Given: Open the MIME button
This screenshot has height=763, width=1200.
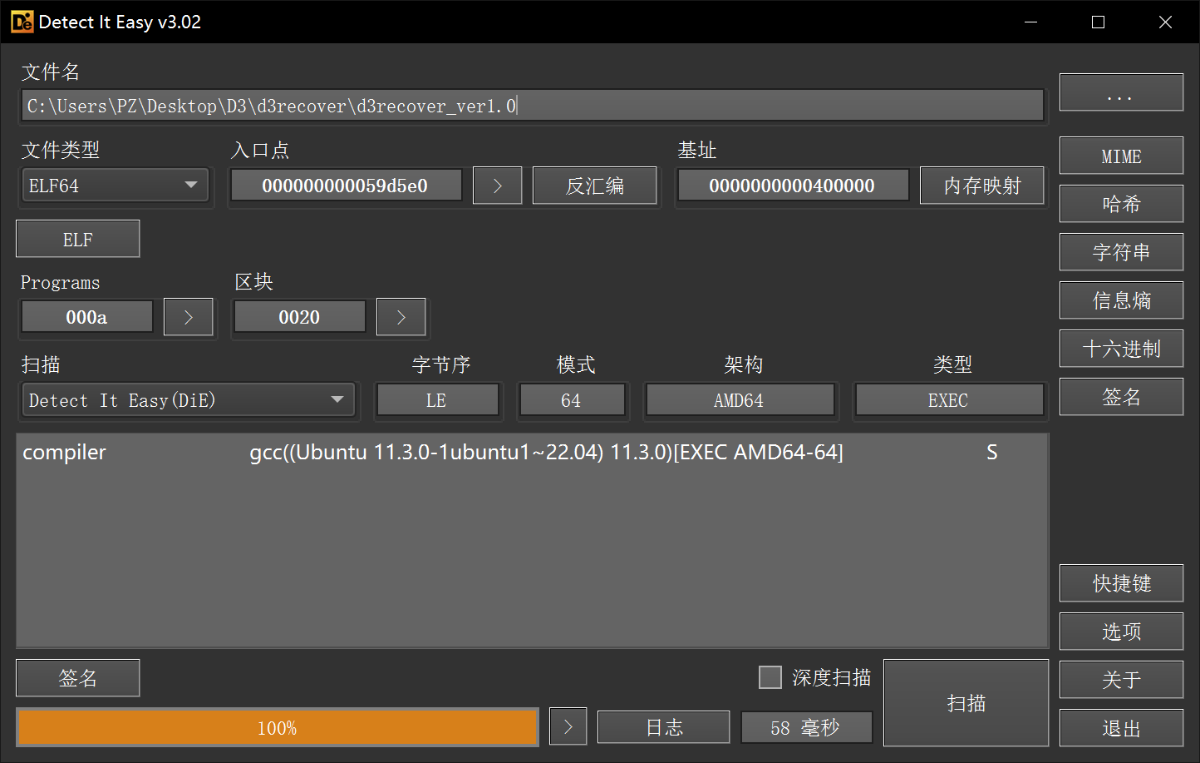Looking at the screenshot, I should 1121,156.
